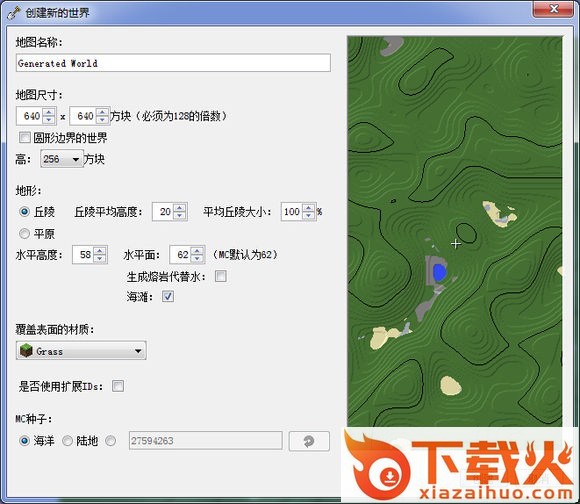
Task: Enable the 是否使用扩展IDs checkbox
Action: (x=118, y=386)
